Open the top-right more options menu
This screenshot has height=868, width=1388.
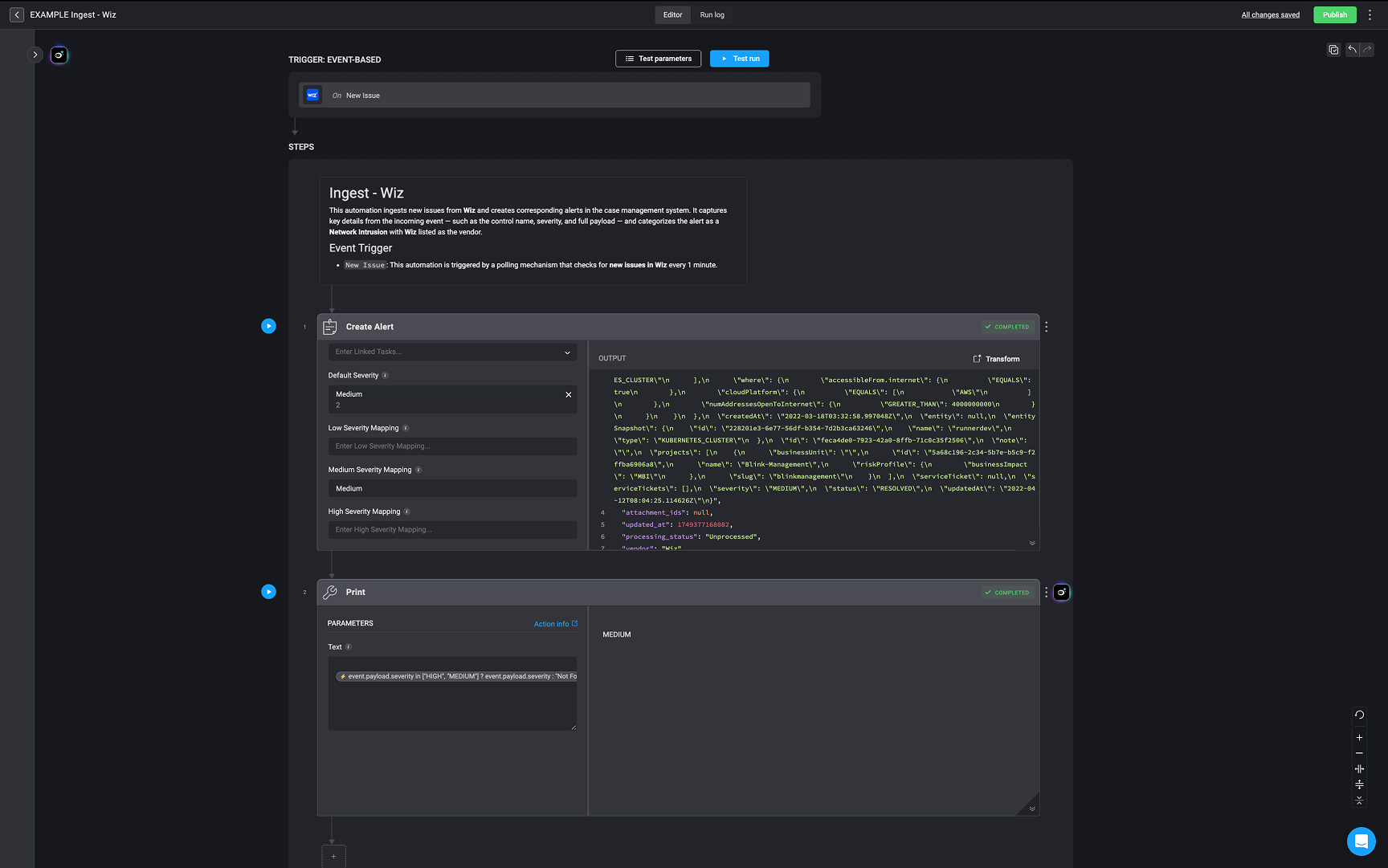[x=1370, y=14]
